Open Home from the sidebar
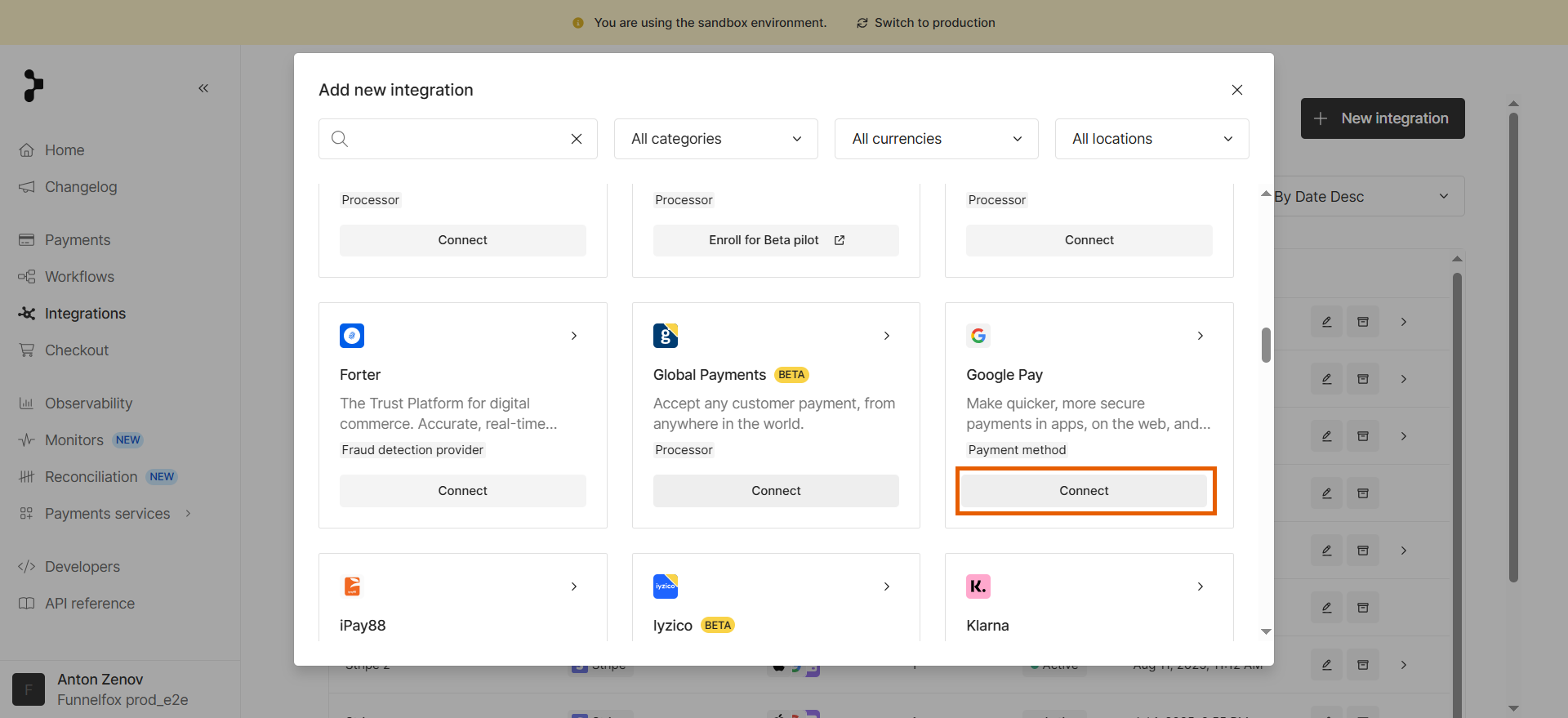This screenshot has height=718, width=1568. 65,150
